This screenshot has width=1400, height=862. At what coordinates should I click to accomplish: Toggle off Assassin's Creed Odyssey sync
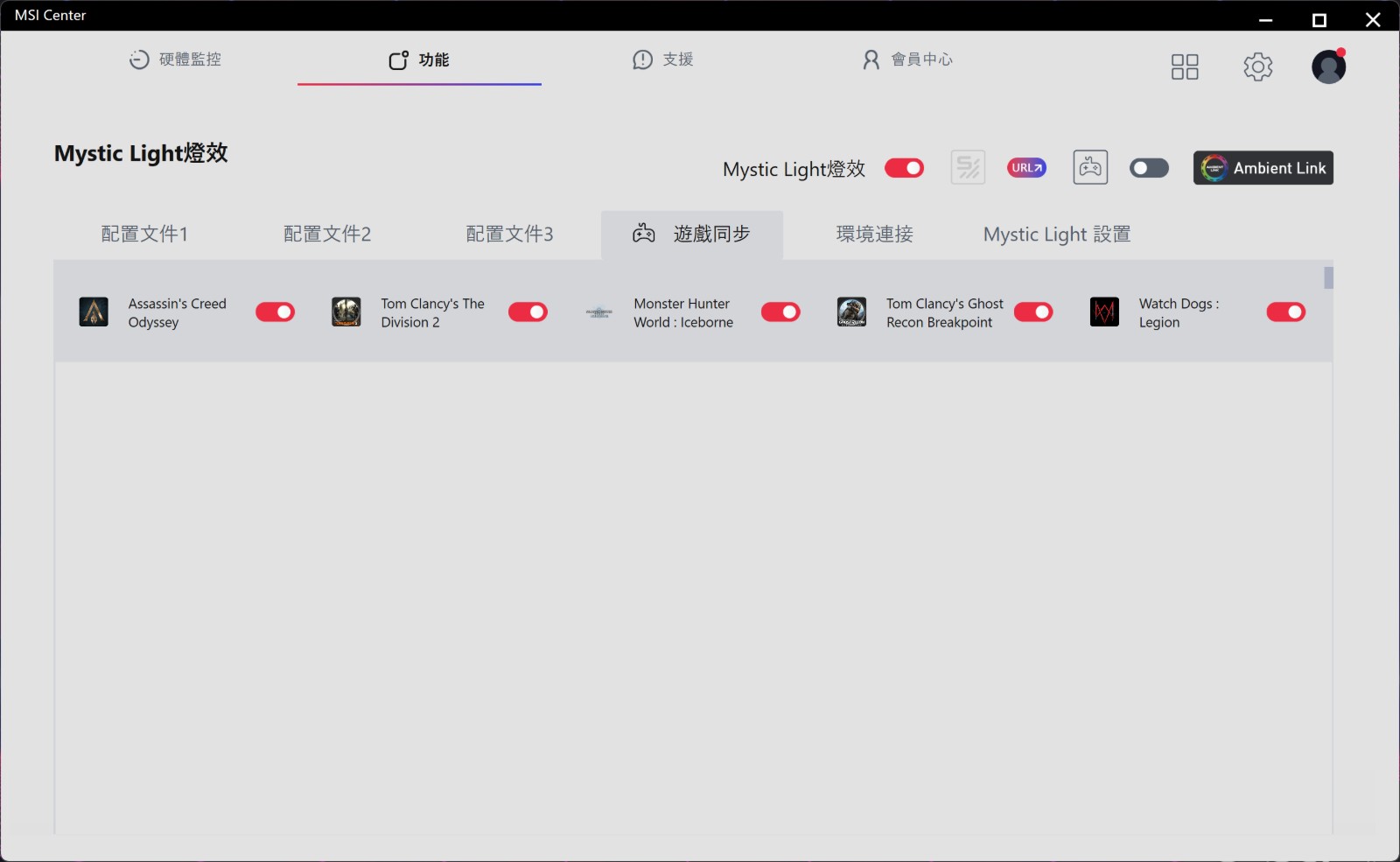click(275, 312)
